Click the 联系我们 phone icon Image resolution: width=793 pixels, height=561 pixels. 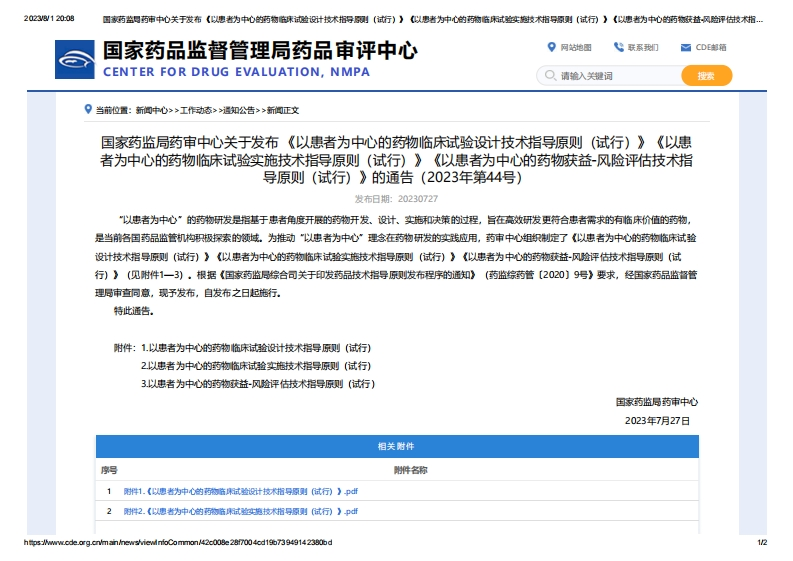tap(618, 47)
